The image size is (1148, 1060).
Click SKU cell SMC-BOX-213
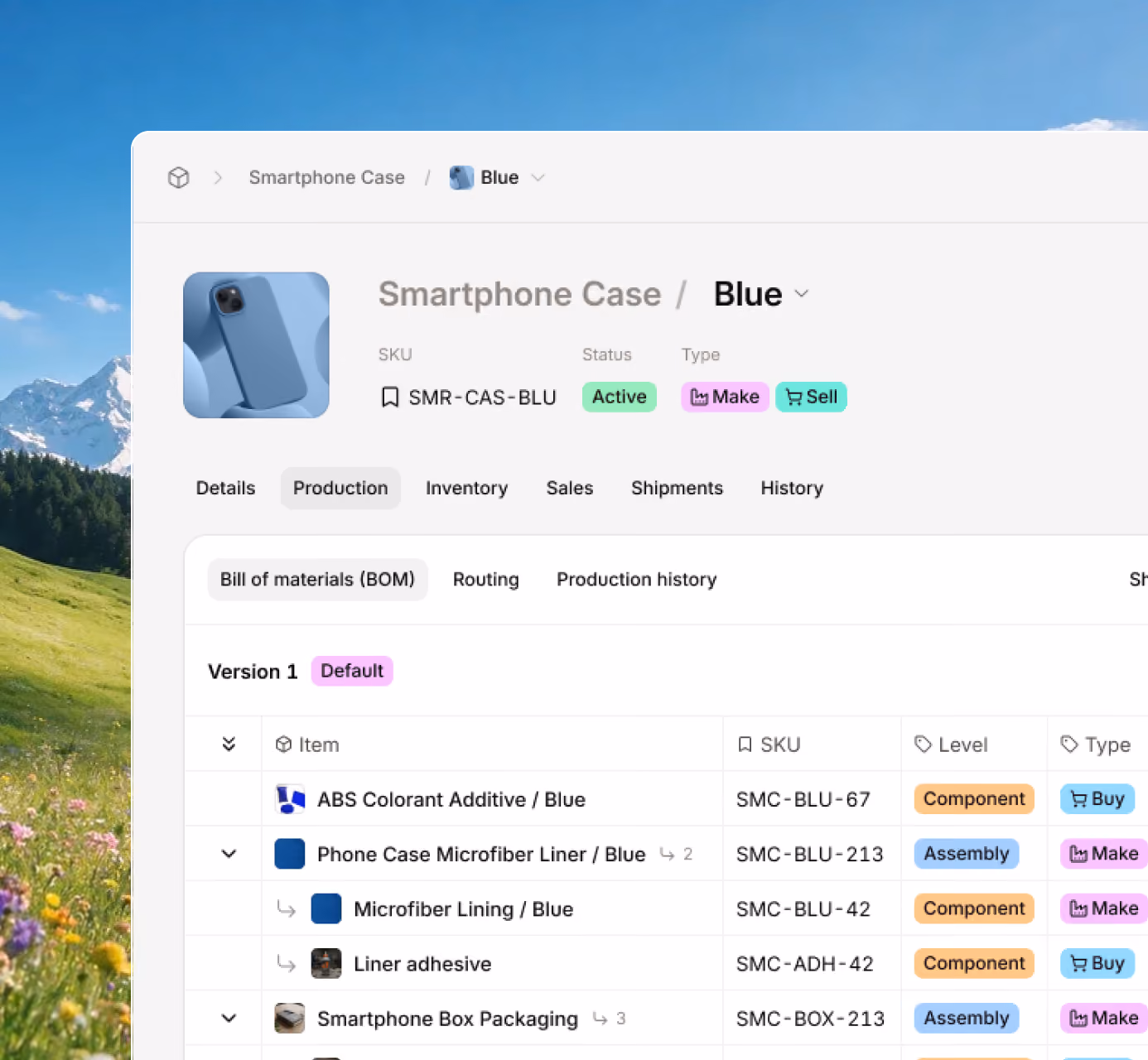point(811,1018)
